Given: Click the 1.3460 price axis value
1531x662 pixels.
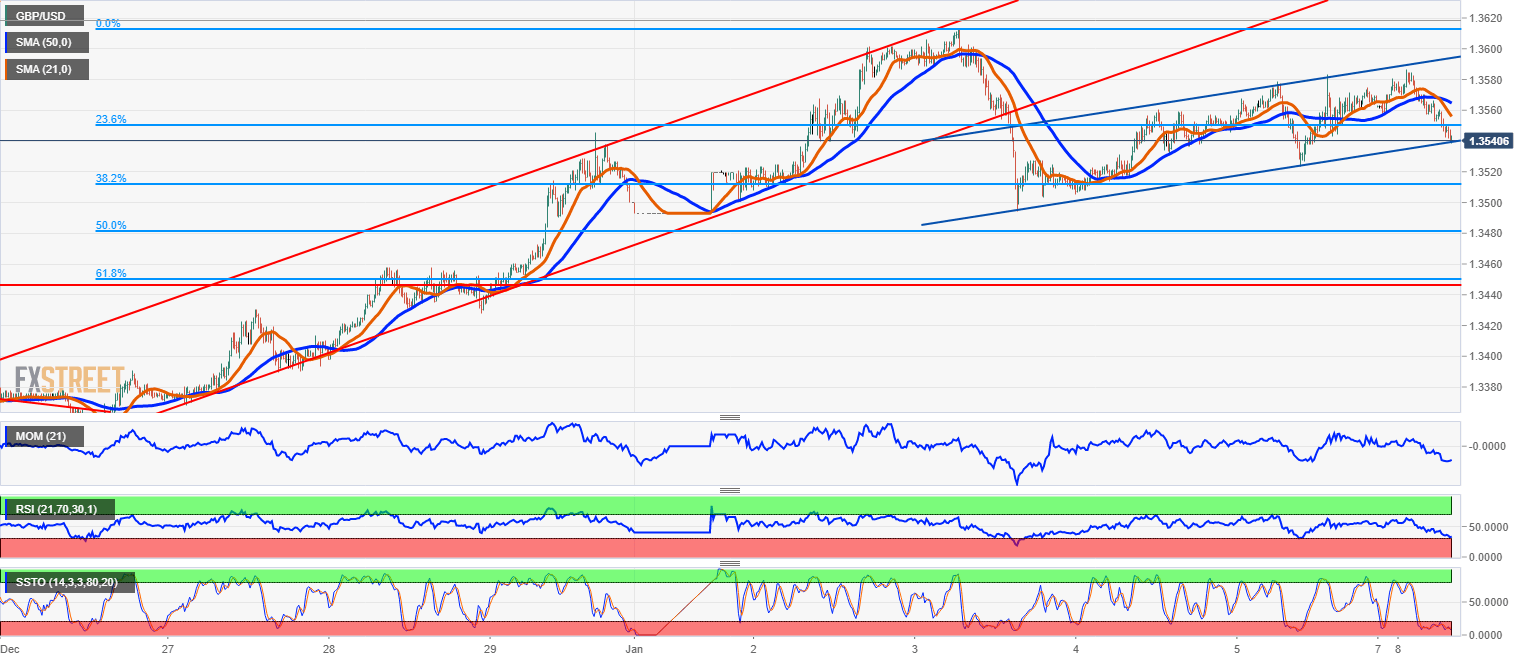Looking at the screenshot, I should (x=1486, y=264).
